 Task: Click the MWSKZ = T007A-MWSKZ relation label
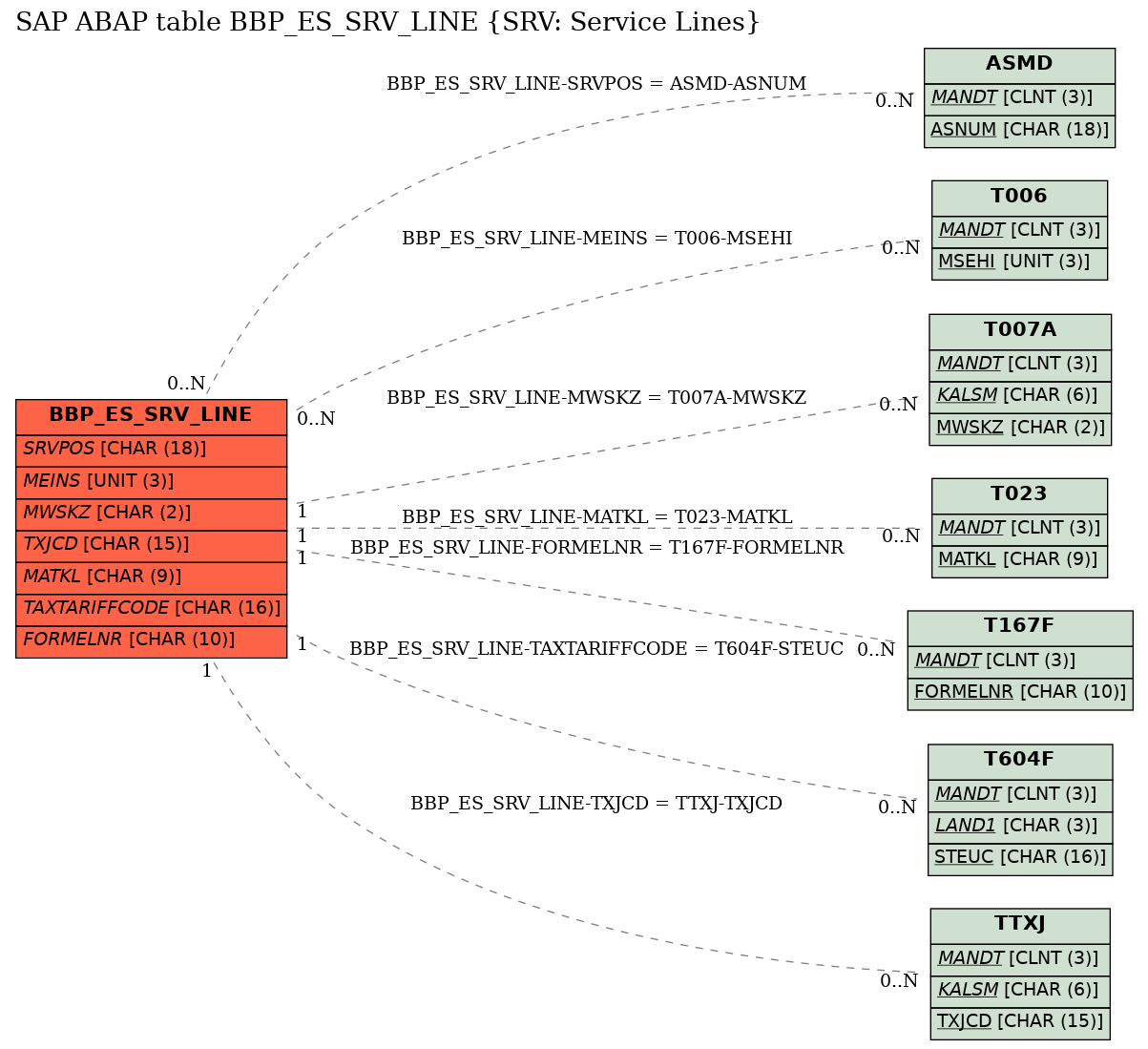click(x=596, y=398)
